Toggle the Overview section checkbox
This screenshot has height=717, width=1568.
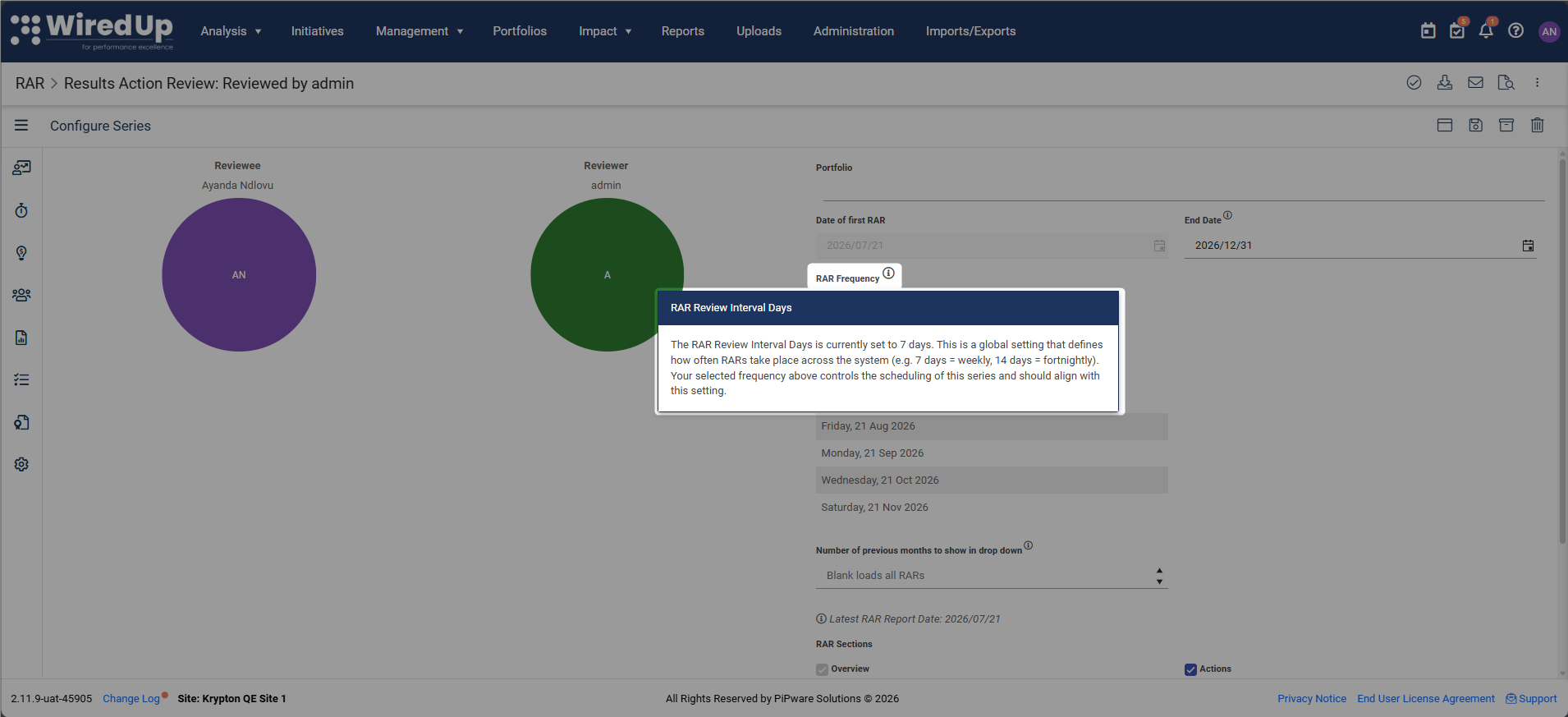pos(822,669)
